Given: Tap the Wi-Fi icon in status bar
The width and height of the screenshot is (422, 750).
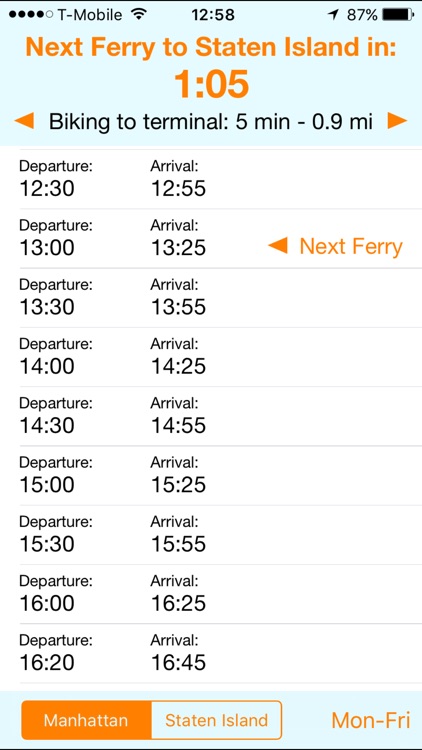Looking at the screenshot, I should pyautogui.click(x=139, y=15).
